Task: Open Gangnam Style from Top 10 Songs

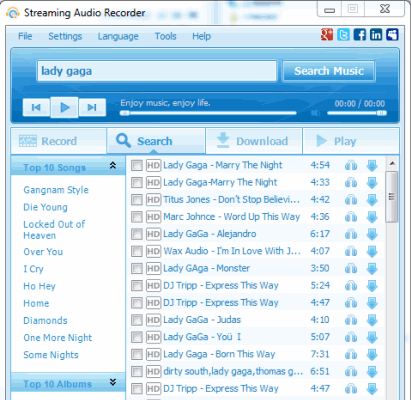Action: (x=56, y=190)
